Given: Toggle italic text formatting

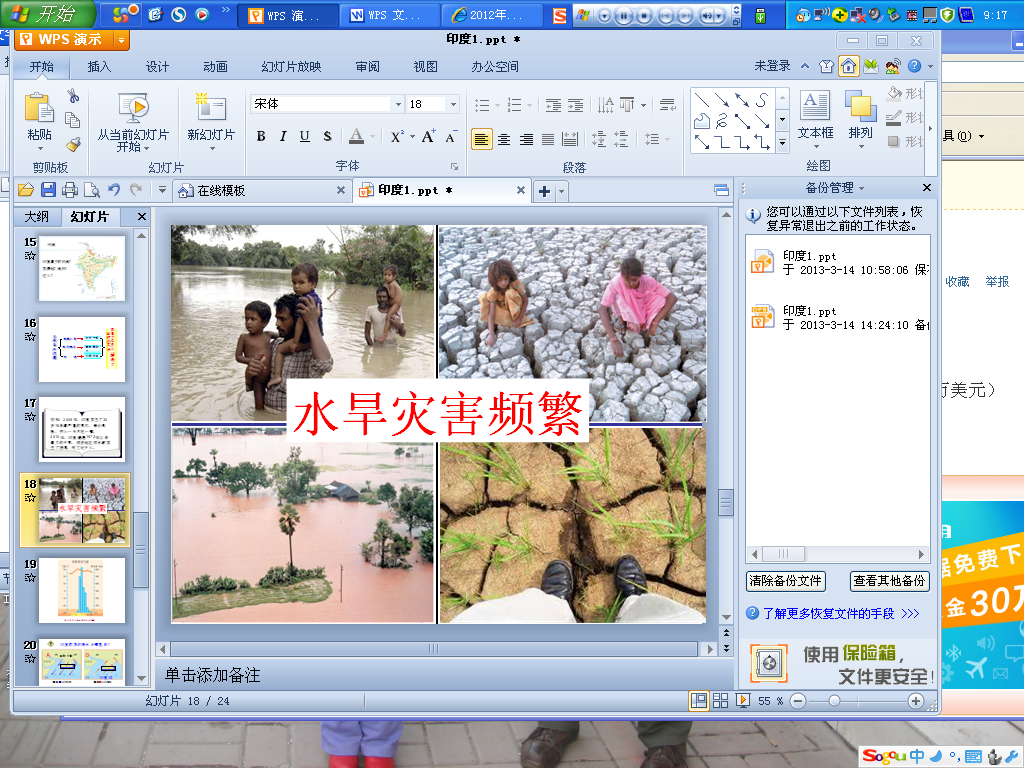Looking at the screenshot, I should click(283, 136).
